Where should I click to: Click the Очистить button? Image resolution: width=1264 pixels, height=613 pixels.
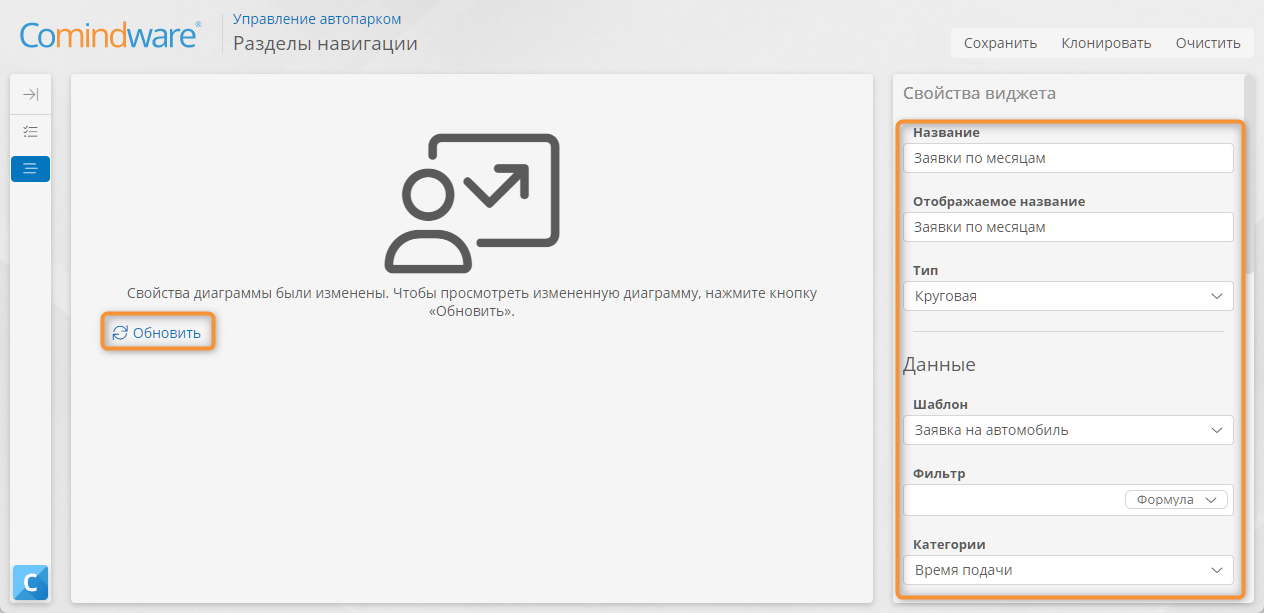click(1208, 43)
